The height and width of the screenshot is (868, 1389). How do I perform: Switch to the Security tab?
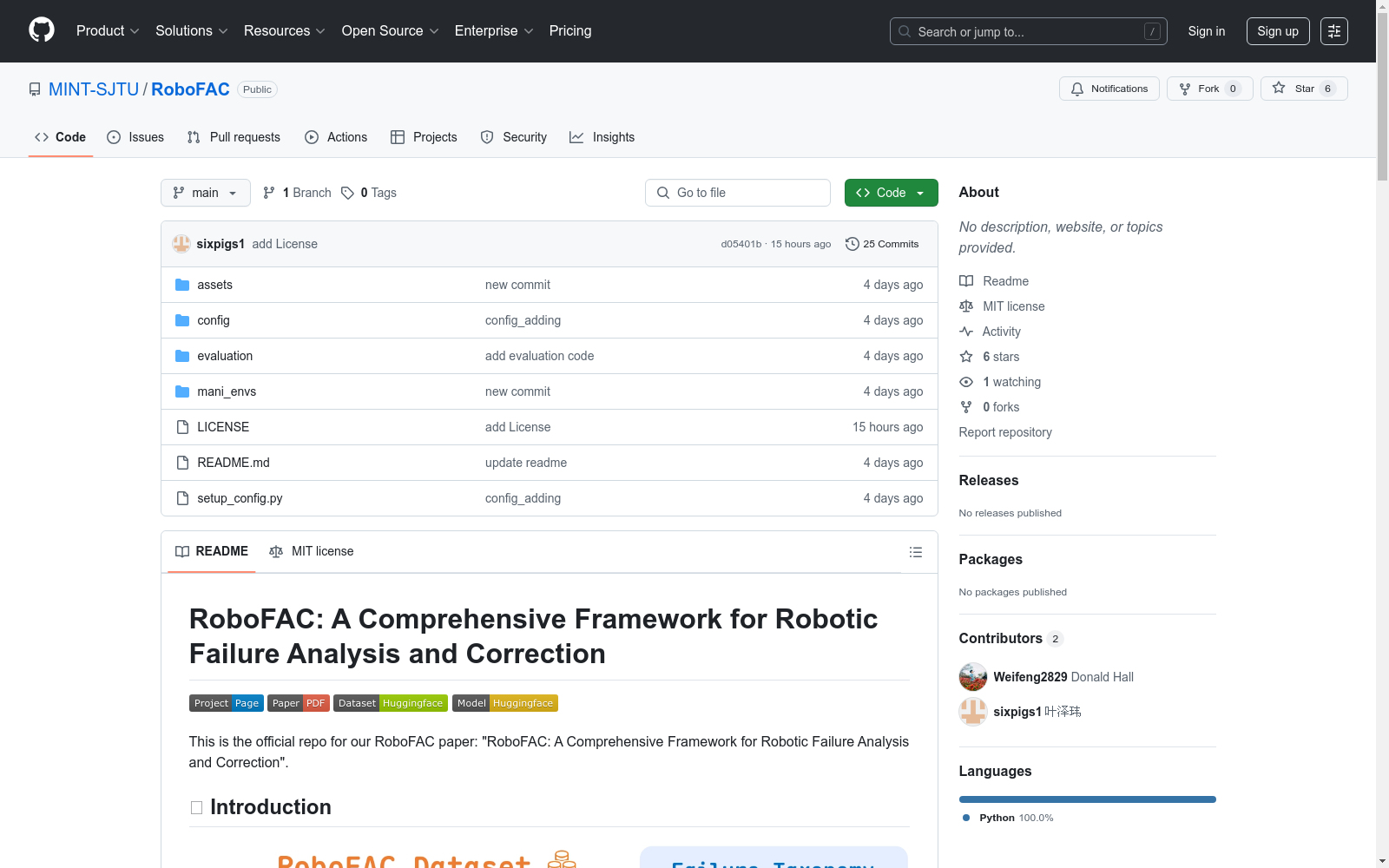pyautogui.click(x=514, y=137)
